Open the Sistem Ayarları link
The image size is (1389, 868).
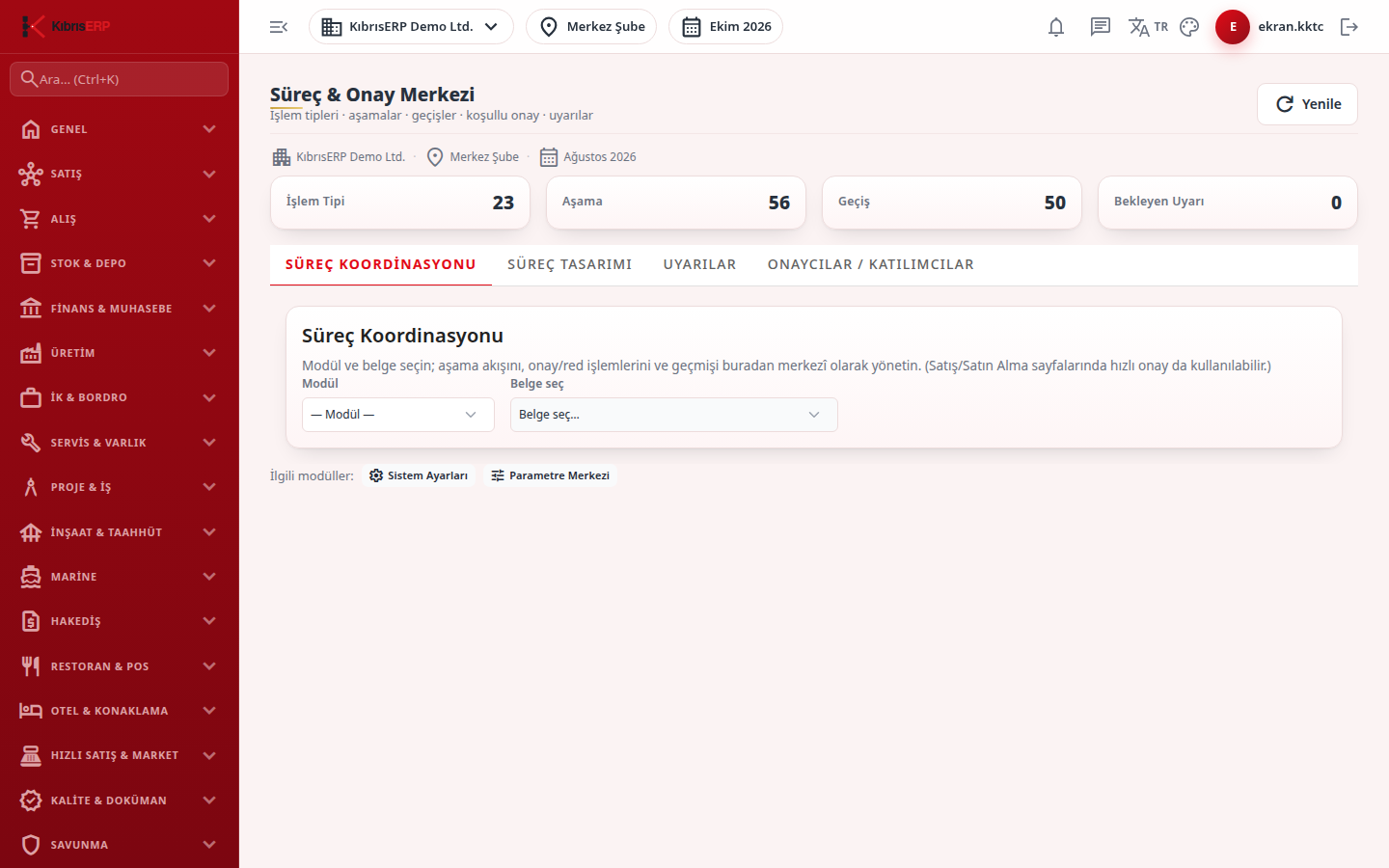click(419, 475)
